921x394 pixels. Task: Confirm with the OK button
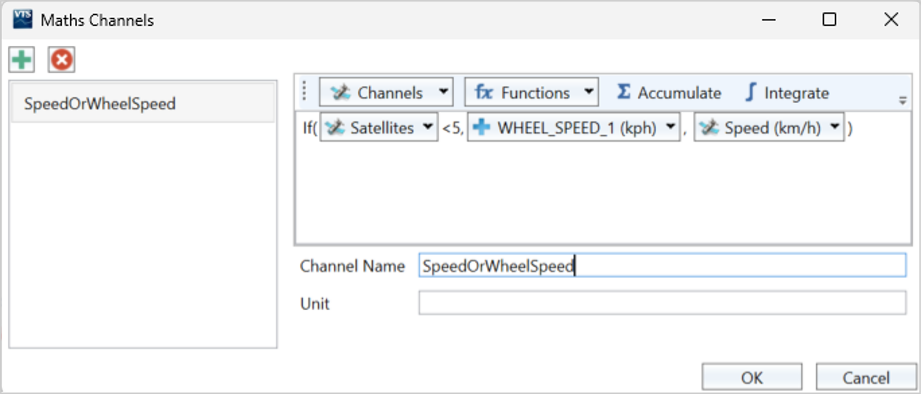pyautogui.click(x=752, y=378)
